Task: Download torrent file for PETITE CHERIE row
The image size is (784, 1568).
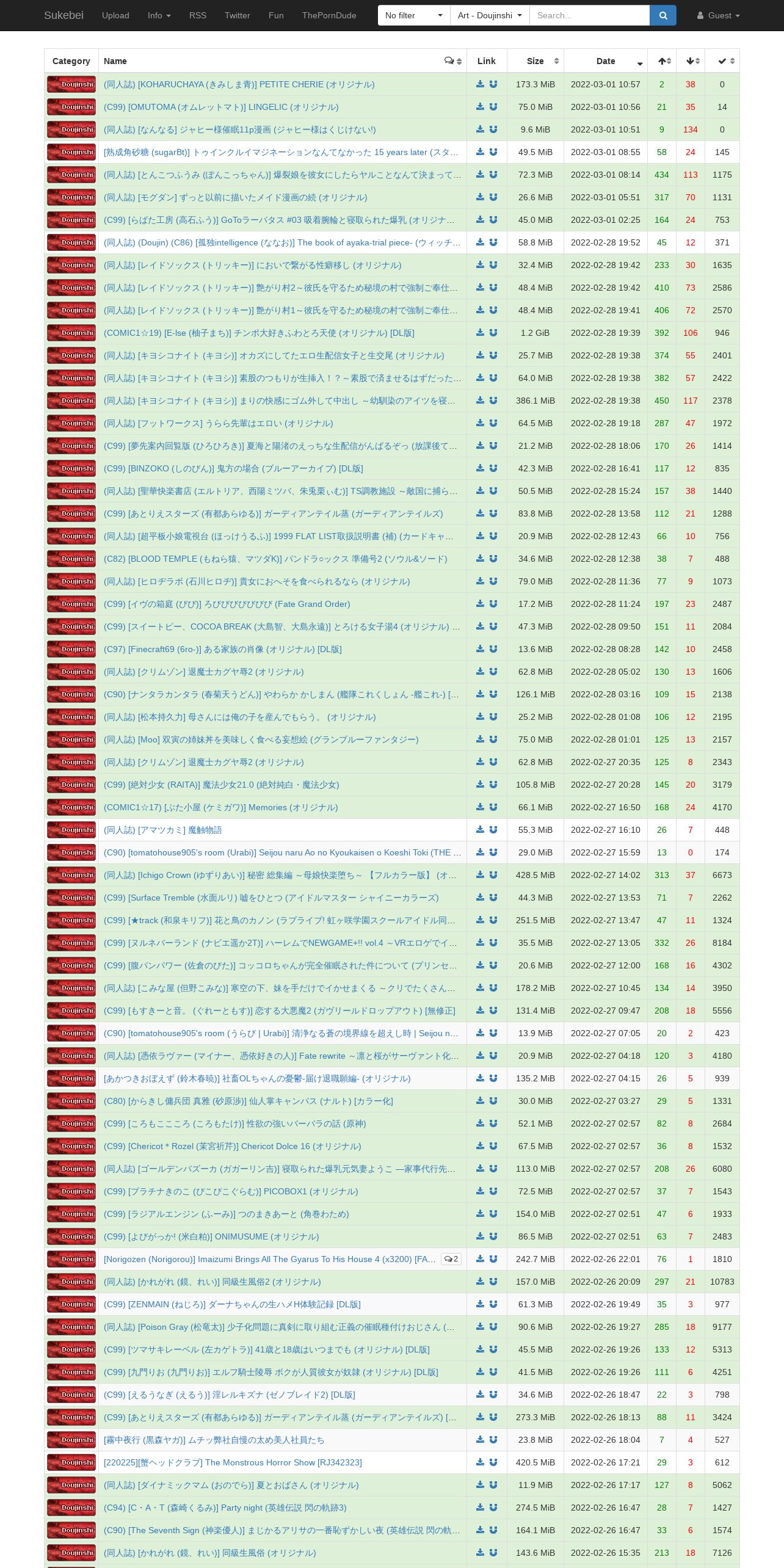Action: [480, 84]
